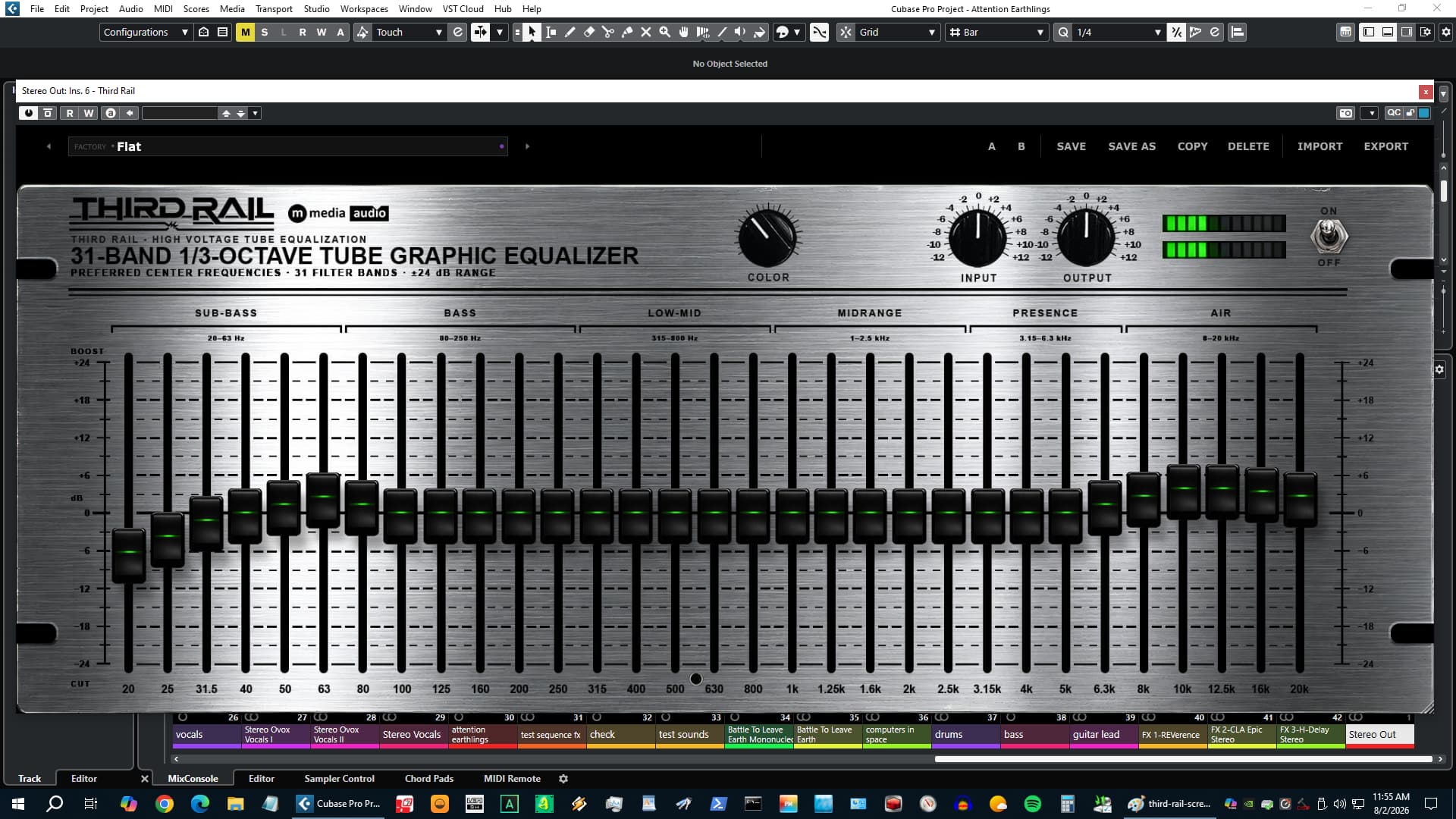1456x819 pixels.
Task: Select the Mute X tool
Action: (x=646, y=32)
